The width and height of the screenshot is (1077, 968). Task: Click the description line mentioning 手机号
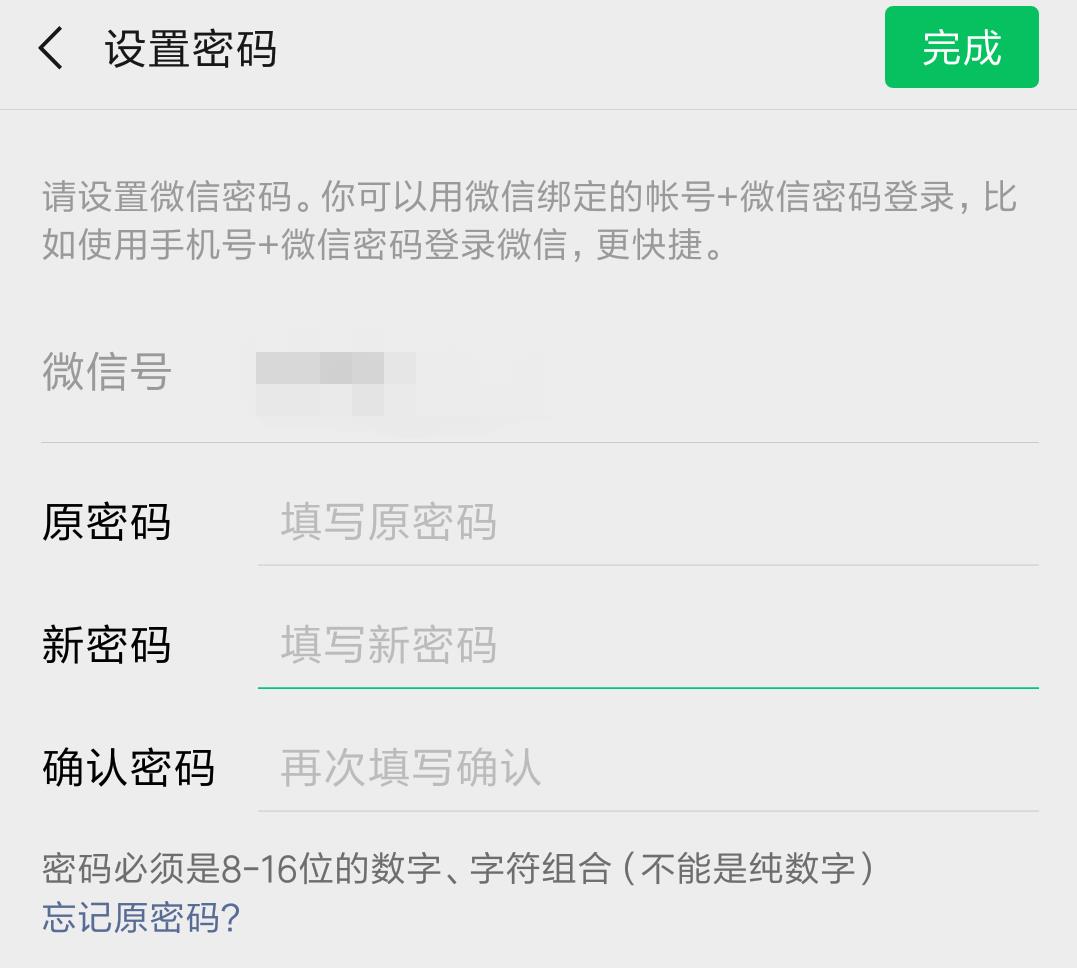click(383, 245)
